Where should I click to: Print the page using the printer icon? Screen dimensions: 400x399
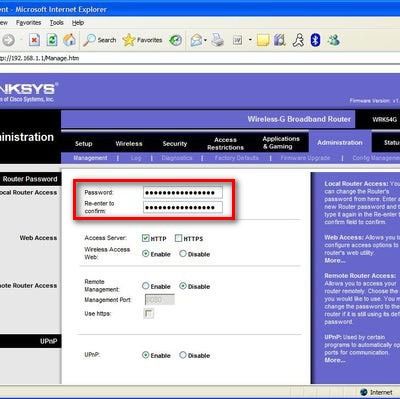pos(218,40)
